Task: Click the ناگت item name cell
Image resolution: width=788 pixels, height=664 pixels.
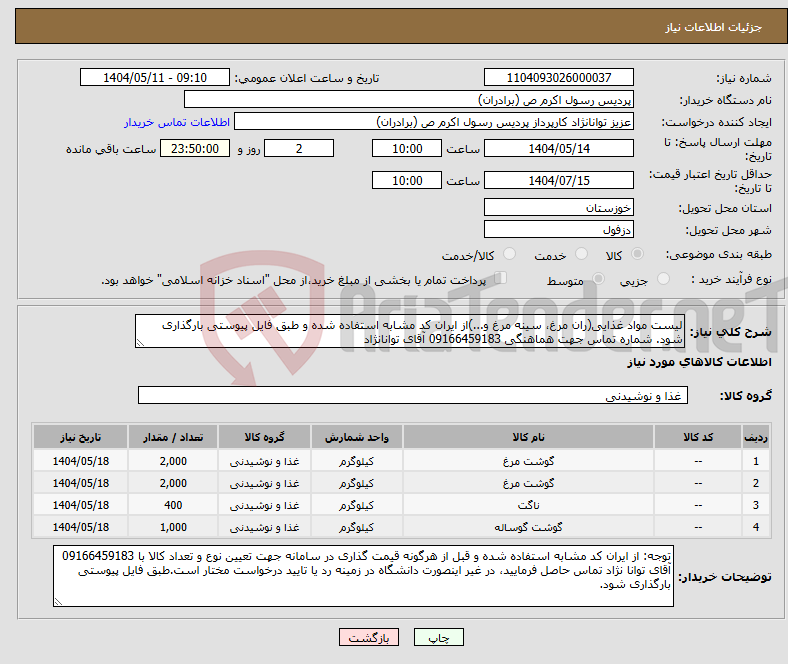Action: pyautogui.click(x=528, y=505)
